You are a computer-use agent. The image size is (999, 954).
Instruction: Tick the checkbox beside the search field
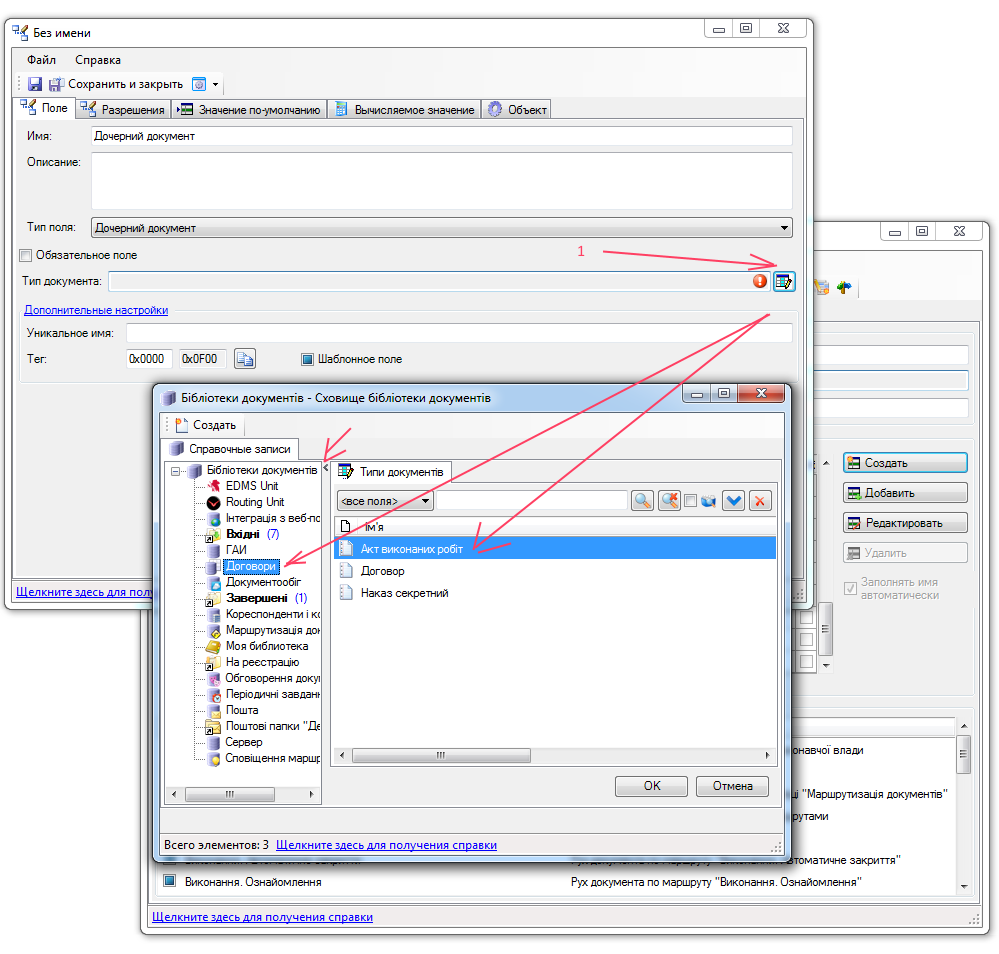click(690, 501)
